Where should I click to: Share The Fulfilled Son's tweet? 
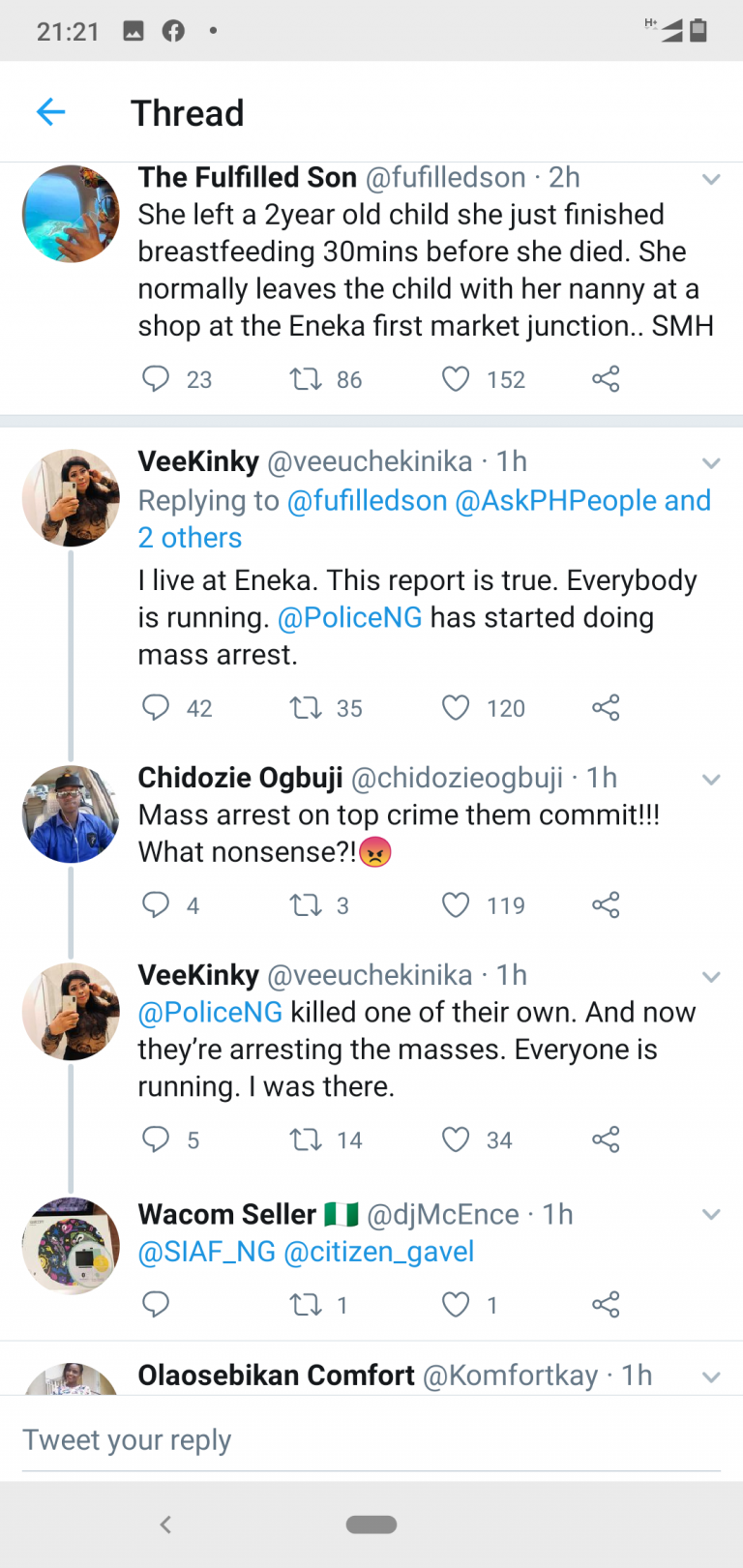pos(606,379)
